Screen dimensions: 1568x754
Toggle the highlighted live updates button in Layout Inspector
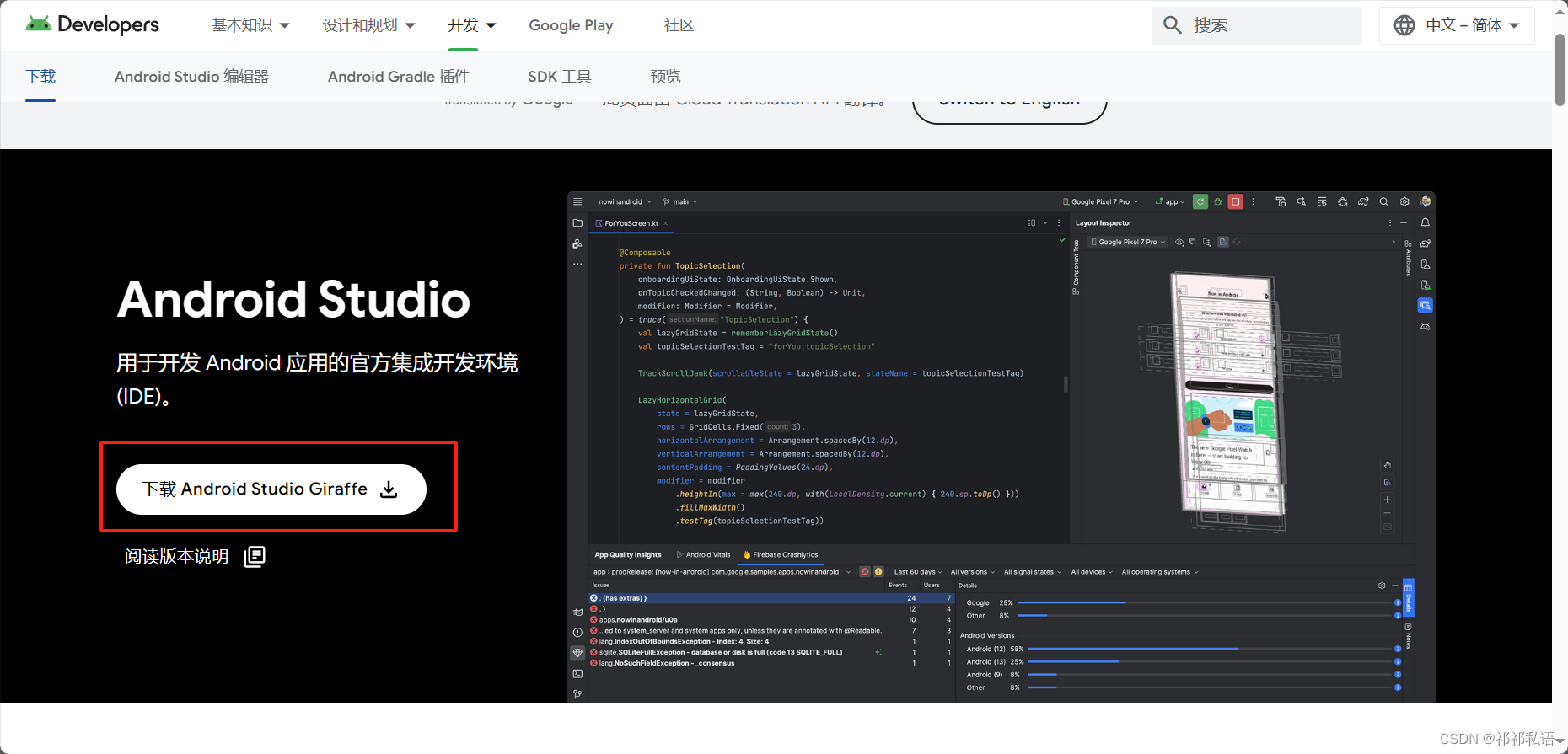(x=1223, y=242)
